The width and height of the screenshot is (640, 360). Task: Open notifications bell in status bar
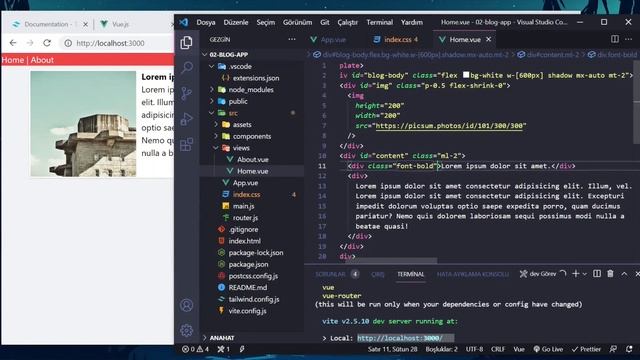629,349
